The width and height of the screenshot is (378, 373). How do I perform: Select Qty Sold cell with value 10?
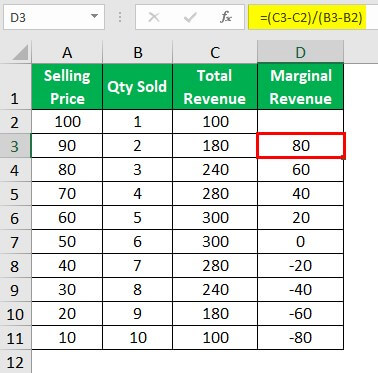coord(138,338)
